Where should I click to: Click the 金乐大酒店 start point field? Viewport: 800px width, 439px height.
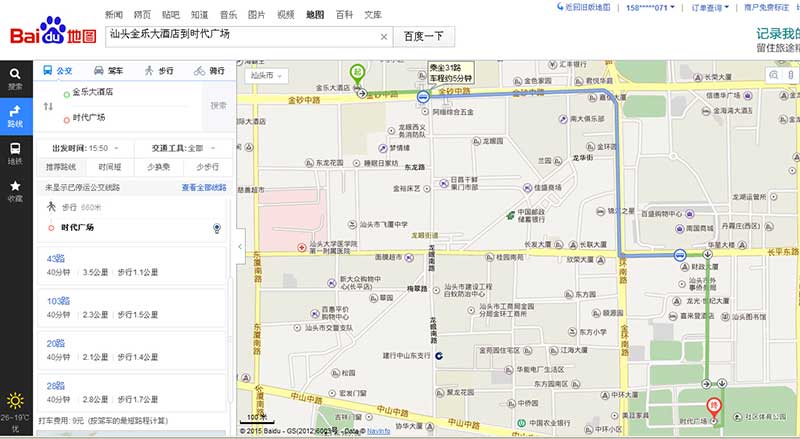click(x=130, y=92)
